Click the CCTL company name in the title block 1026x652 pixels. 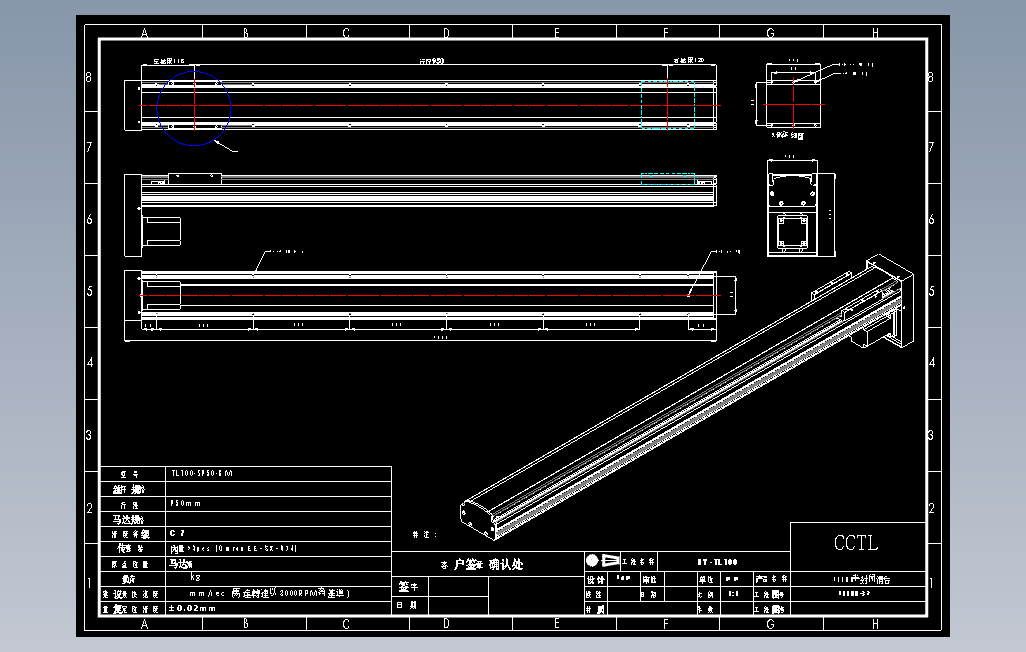tap(856, 543)
